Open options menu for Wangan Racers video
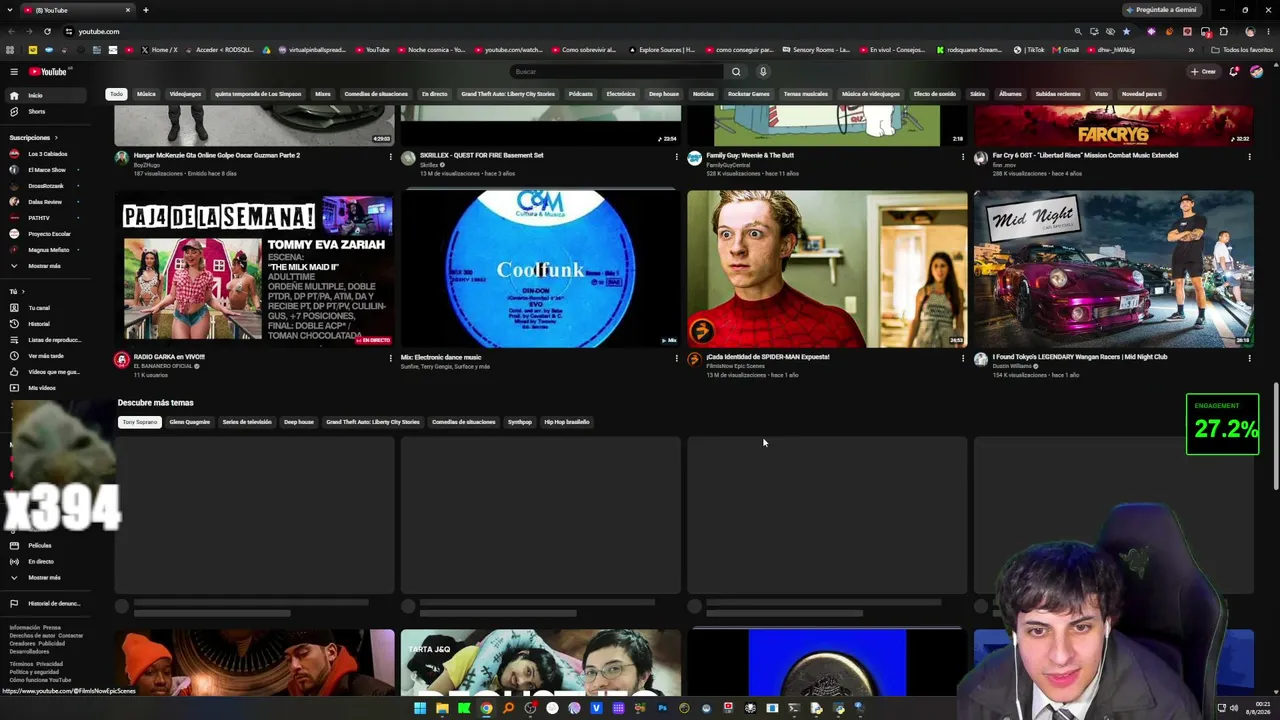This screenshot has height=720, width=1280. coord(1249,357)
